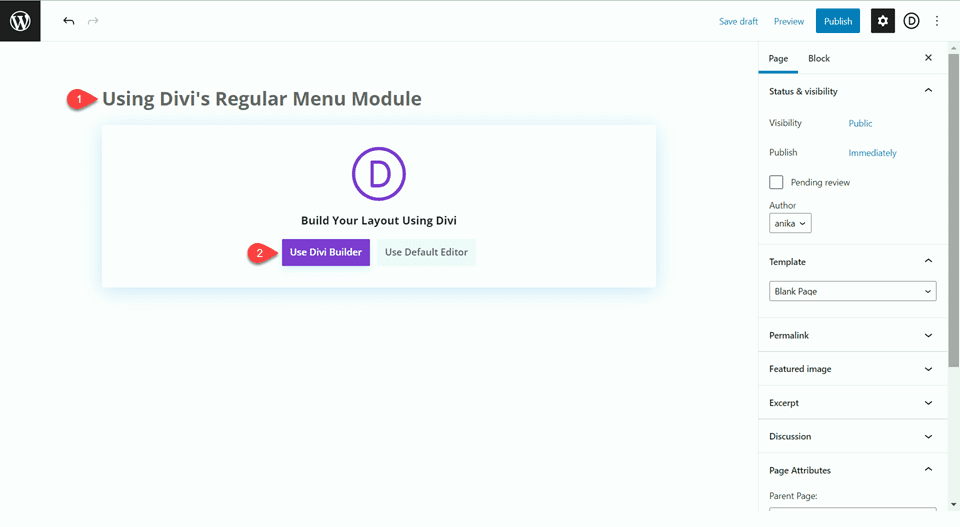The image size is (960, 527).
Task: Click Use Divi Builder button
Action: (326, 252)
